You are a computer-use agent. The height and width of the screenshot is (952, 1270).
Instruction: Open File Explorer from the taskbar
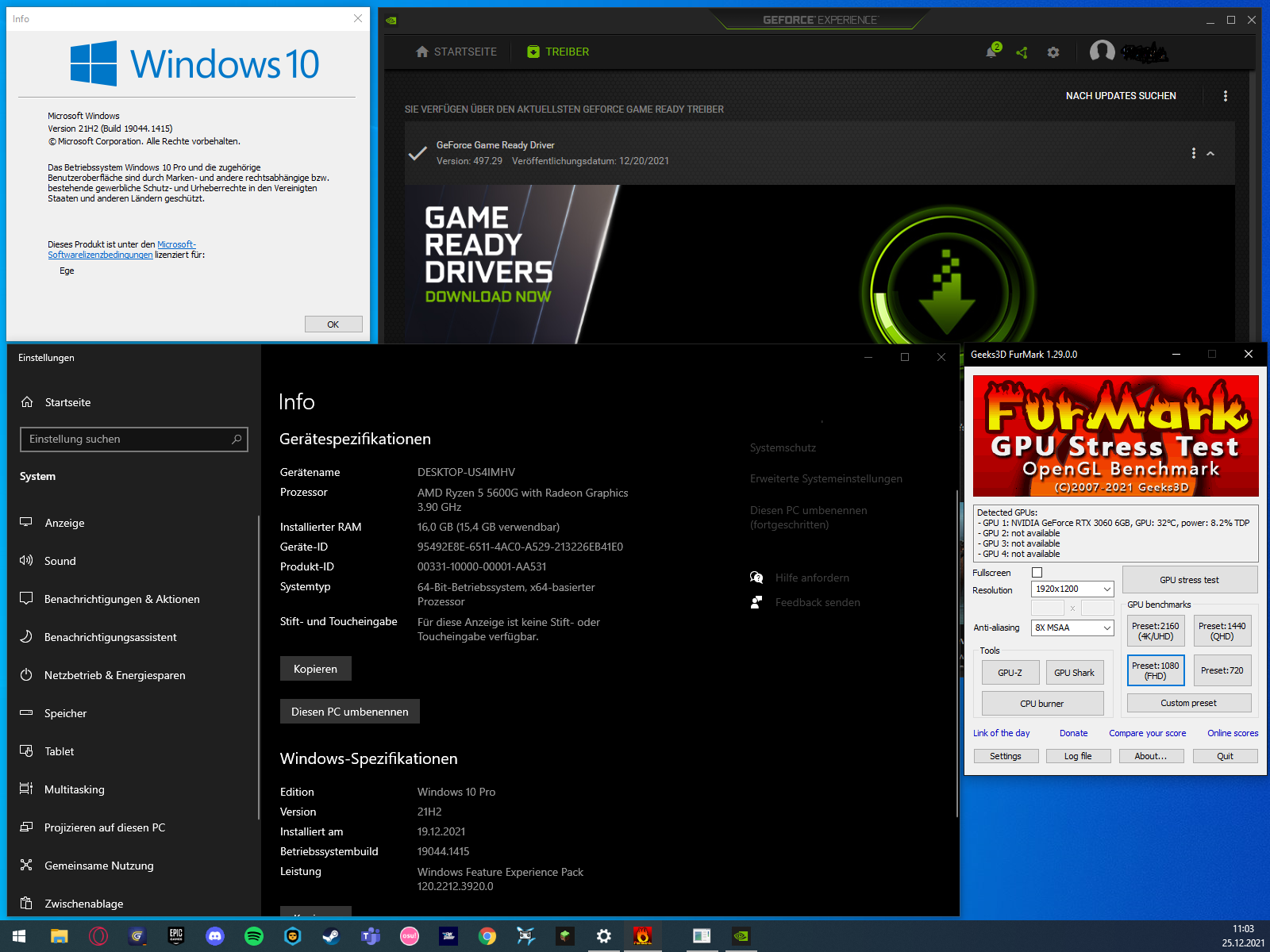tap(59, 936)
